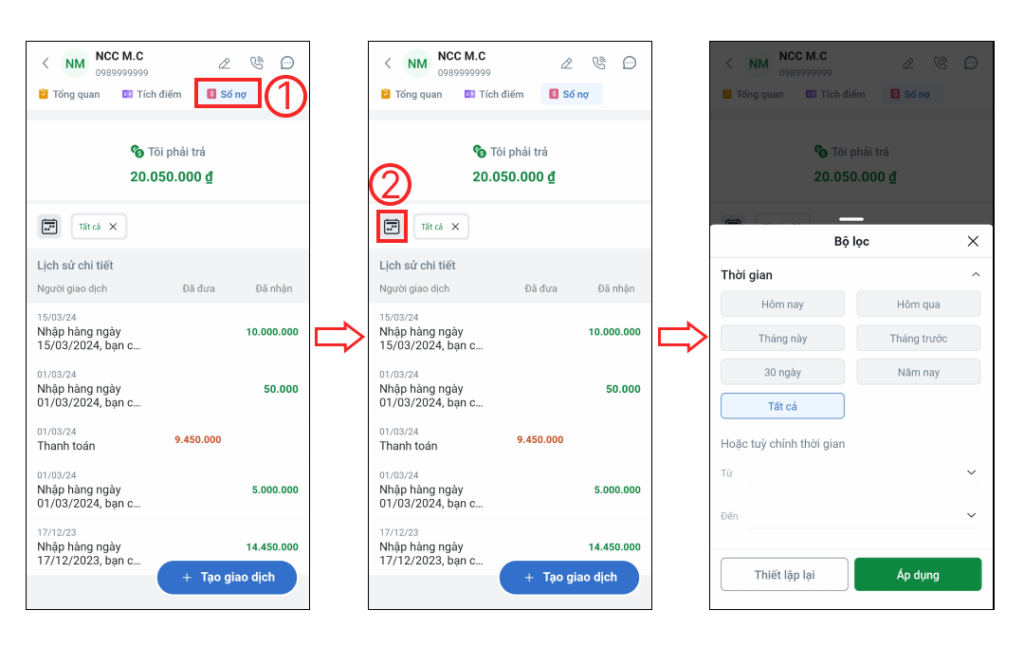The image size is (1024, 647).
Task: Click the 'Thiết lập lại' reset button
Action: 784,575
